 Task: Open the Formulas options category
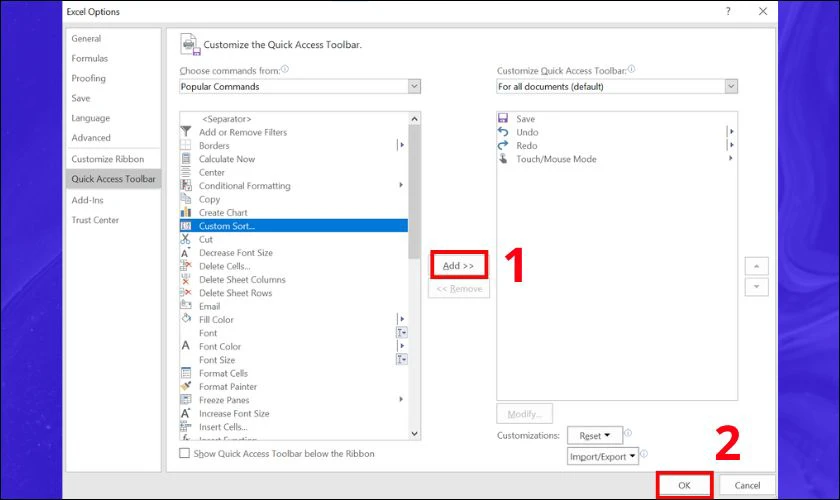tap(89, 58)
